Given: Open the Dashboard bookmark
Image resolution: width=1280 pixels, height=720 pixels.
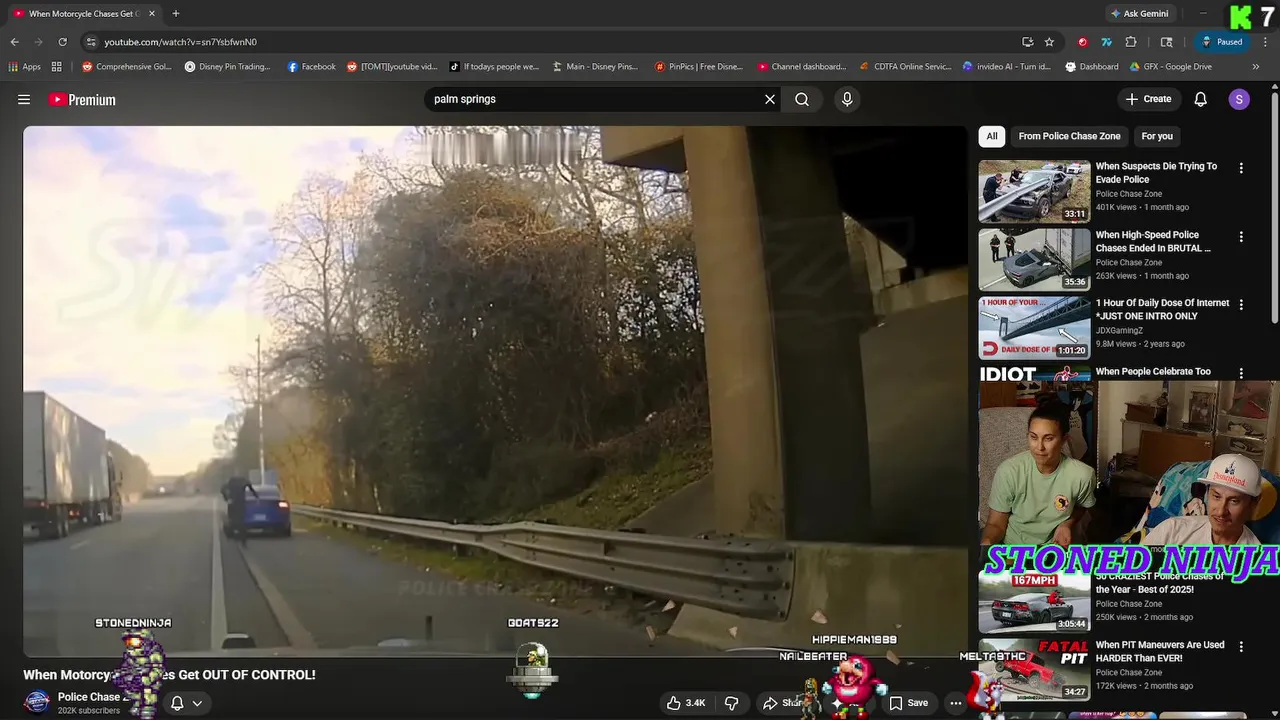Looking at the screenshot, I should (x=1091, y=67).
